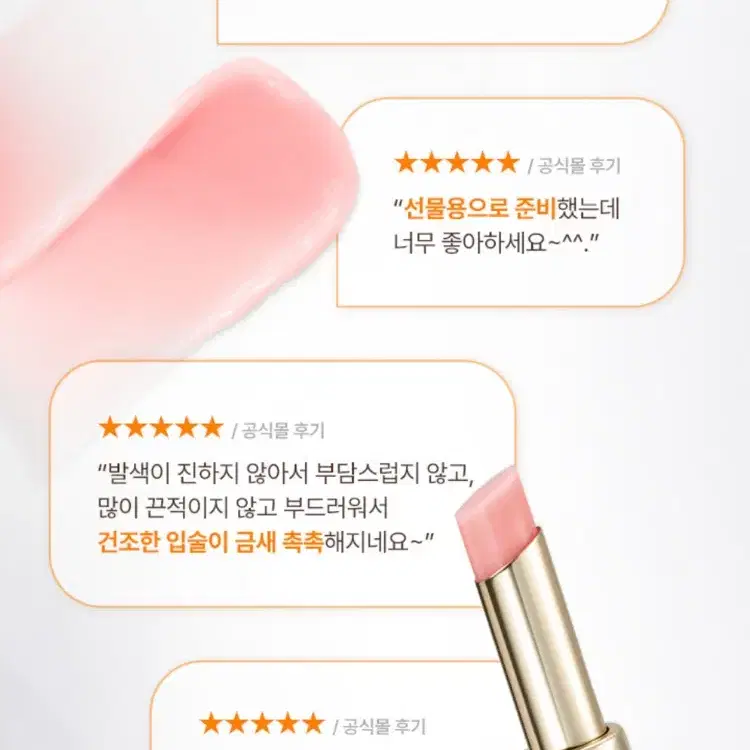The image size is (750, 750).
Task: Click highlighted text '건조한 입술이 금새 촉촉'
Action: (x=210, y=543)
